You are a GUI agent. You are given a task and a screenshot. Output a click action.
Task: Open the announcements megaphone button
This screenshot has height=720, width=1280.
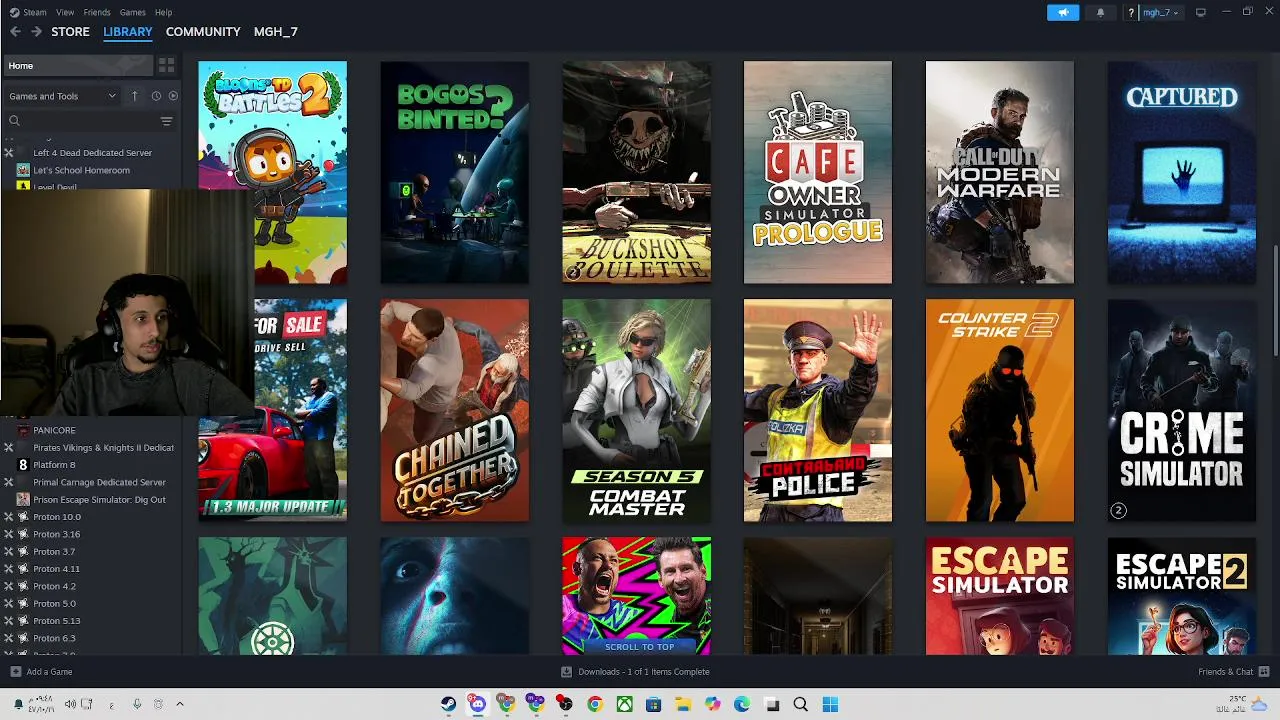[1063, 12]
